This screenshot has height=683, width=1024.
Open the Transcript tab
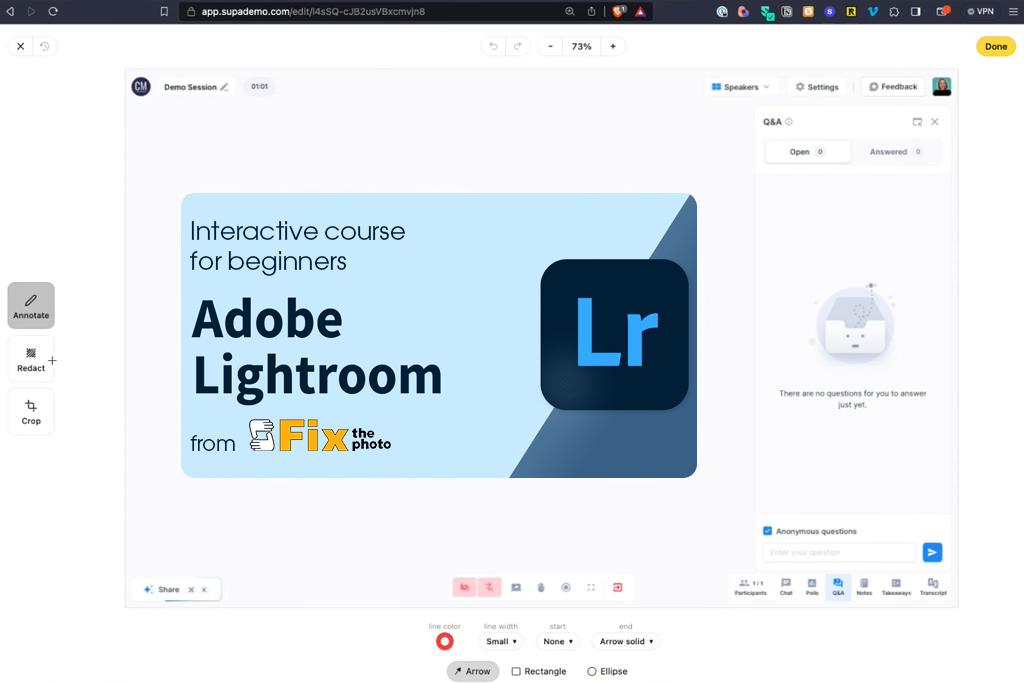933,587
